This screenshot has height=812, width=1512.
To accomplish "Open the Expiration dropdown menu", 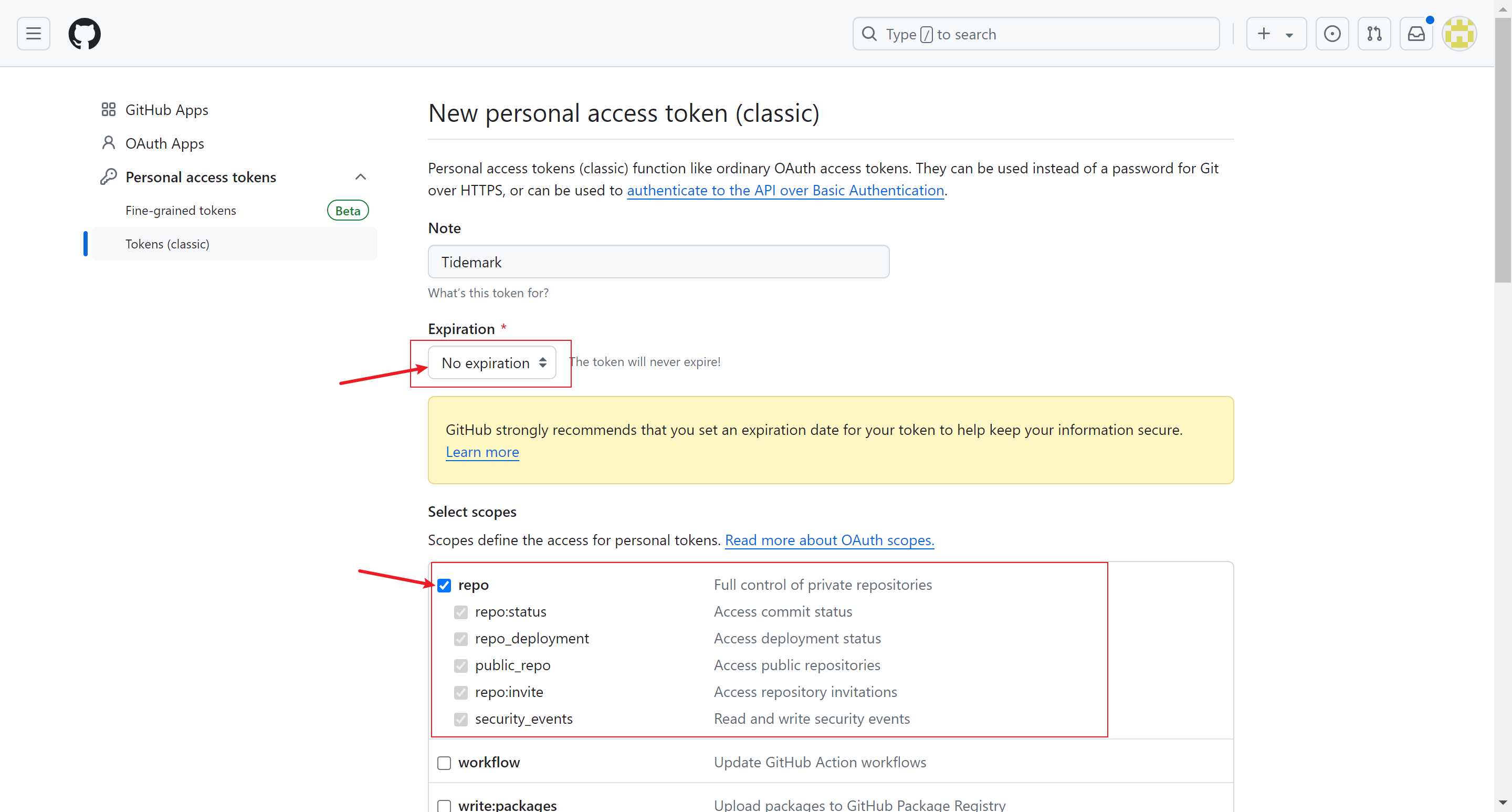I will 492,362.
